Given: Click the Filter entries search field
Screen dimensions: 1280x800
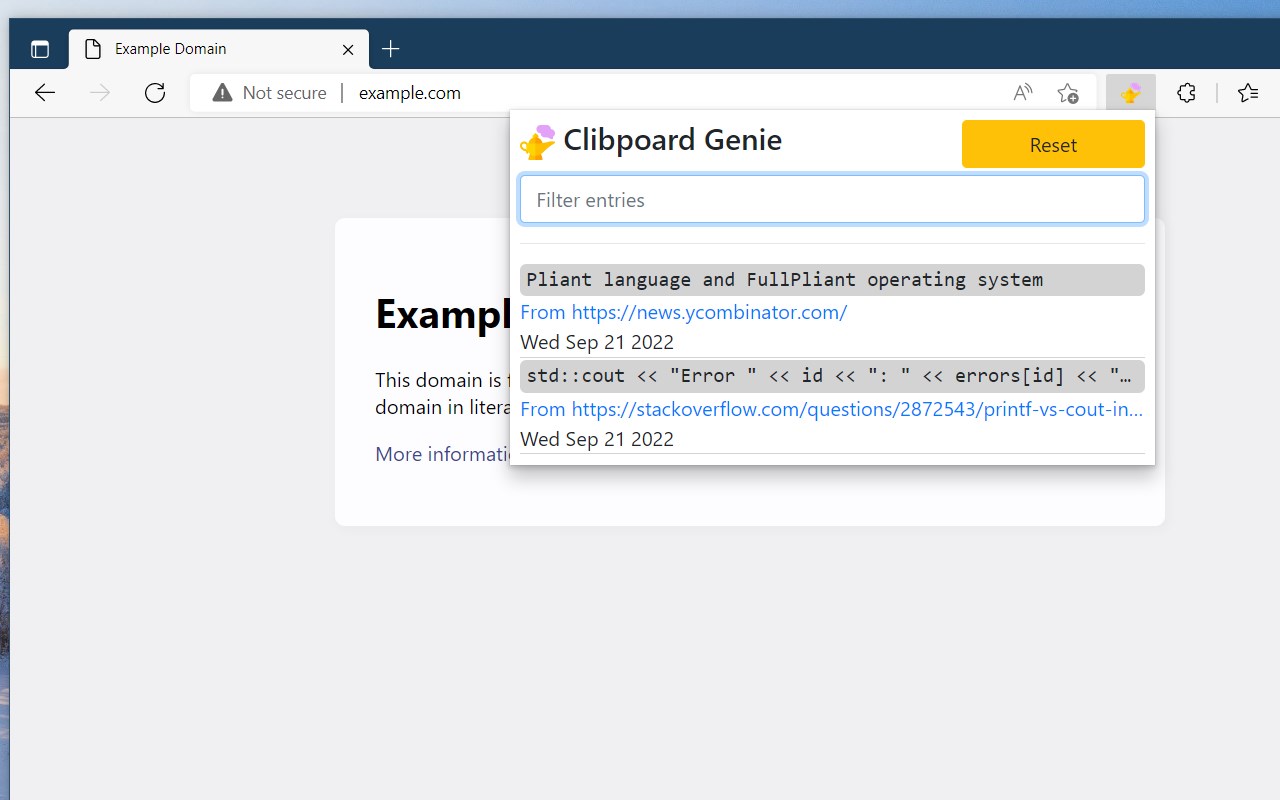Looking at the screenshot, I should 832,200.
